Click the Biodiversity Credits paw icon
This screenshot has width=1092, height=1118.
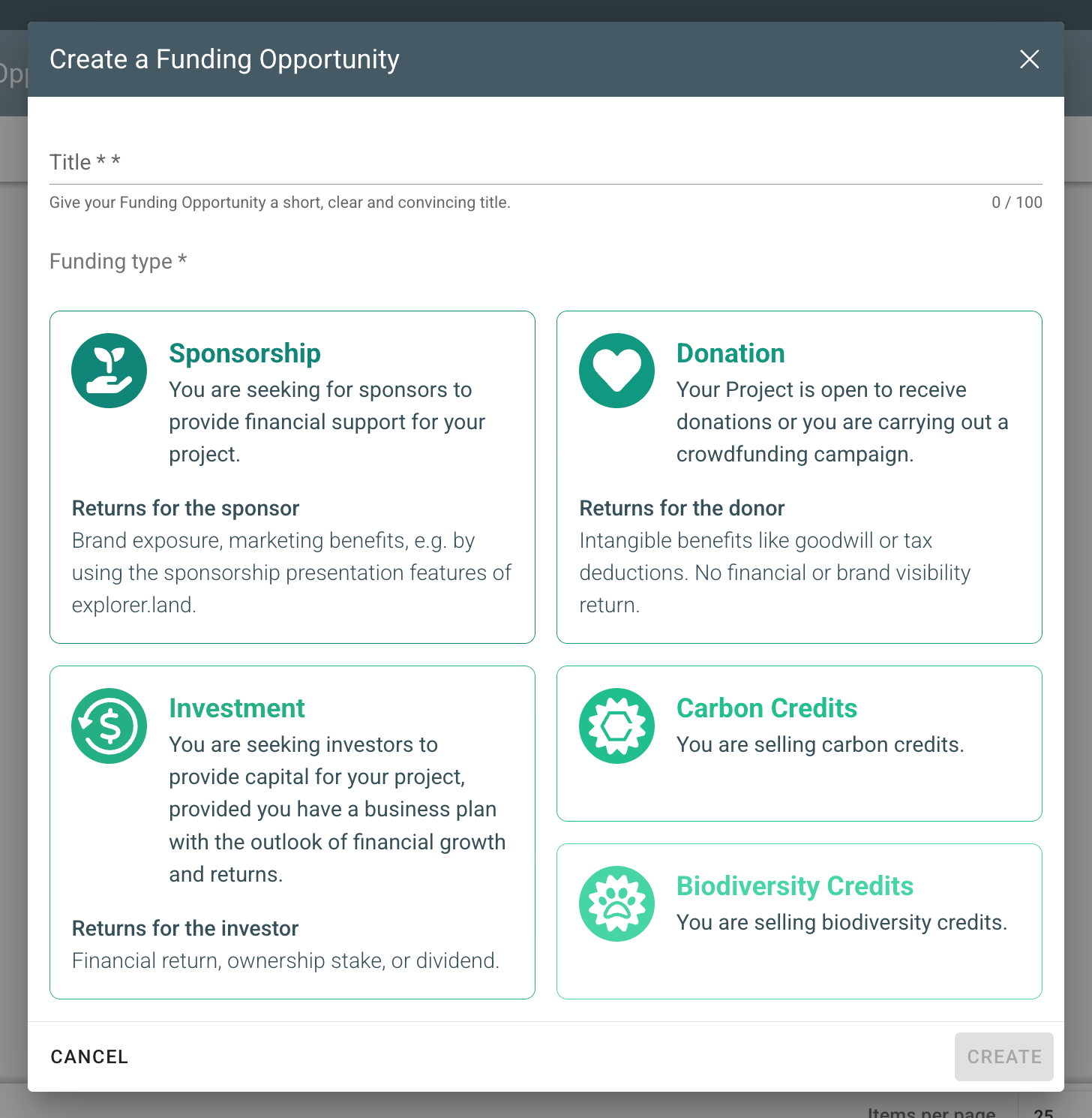pyautogui.click(x=616, y=903)
